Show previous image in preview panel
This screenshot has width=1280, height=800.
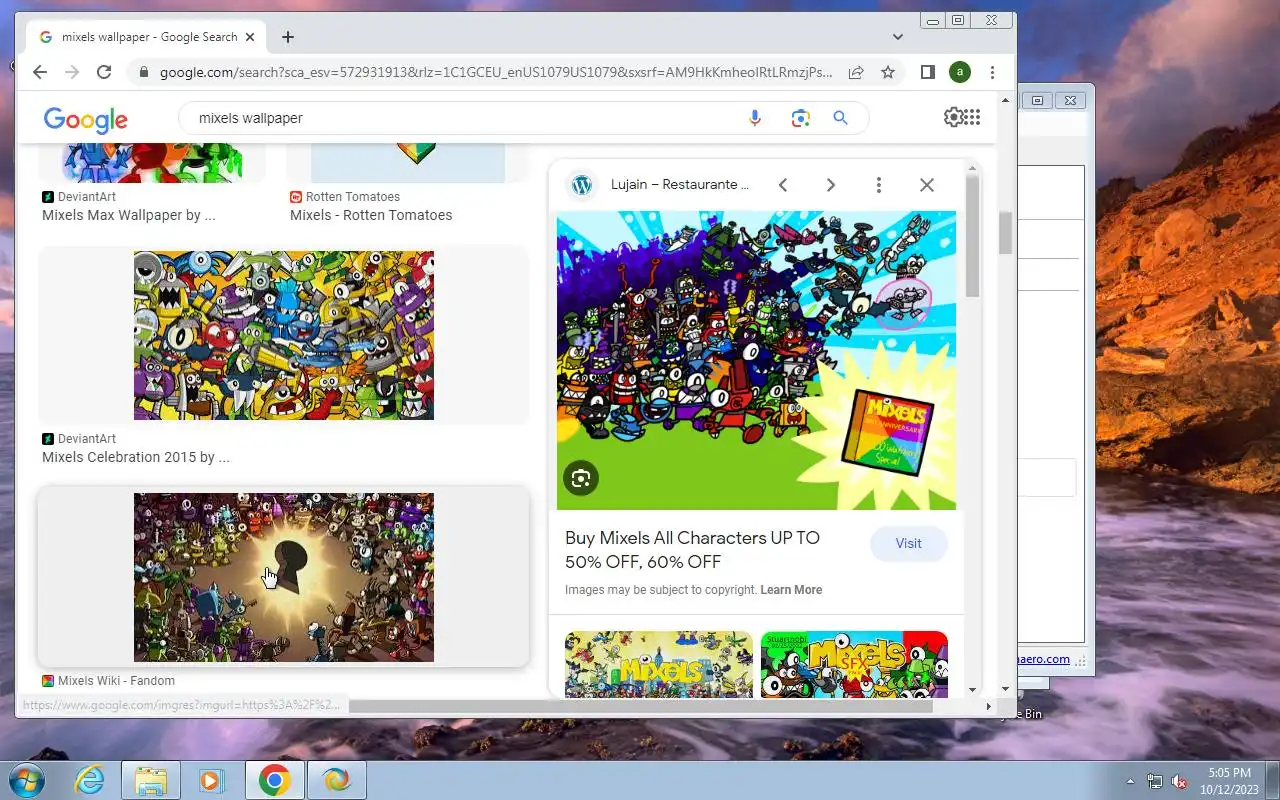pyautogui.click(x=783, y=185)
